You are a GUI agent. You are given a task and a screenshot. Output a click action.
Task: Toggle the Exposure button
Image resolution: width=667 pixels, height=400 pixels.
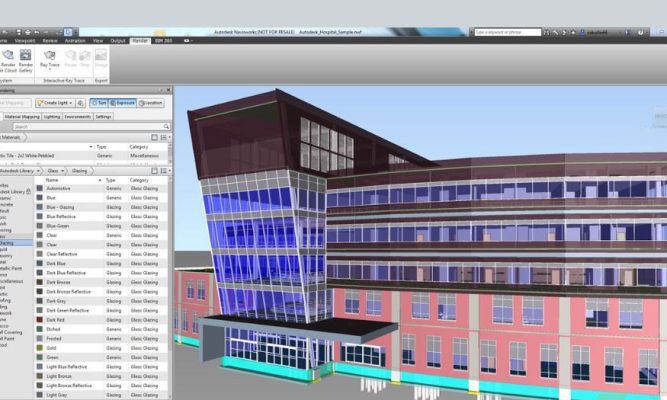[x=122, y=102]
